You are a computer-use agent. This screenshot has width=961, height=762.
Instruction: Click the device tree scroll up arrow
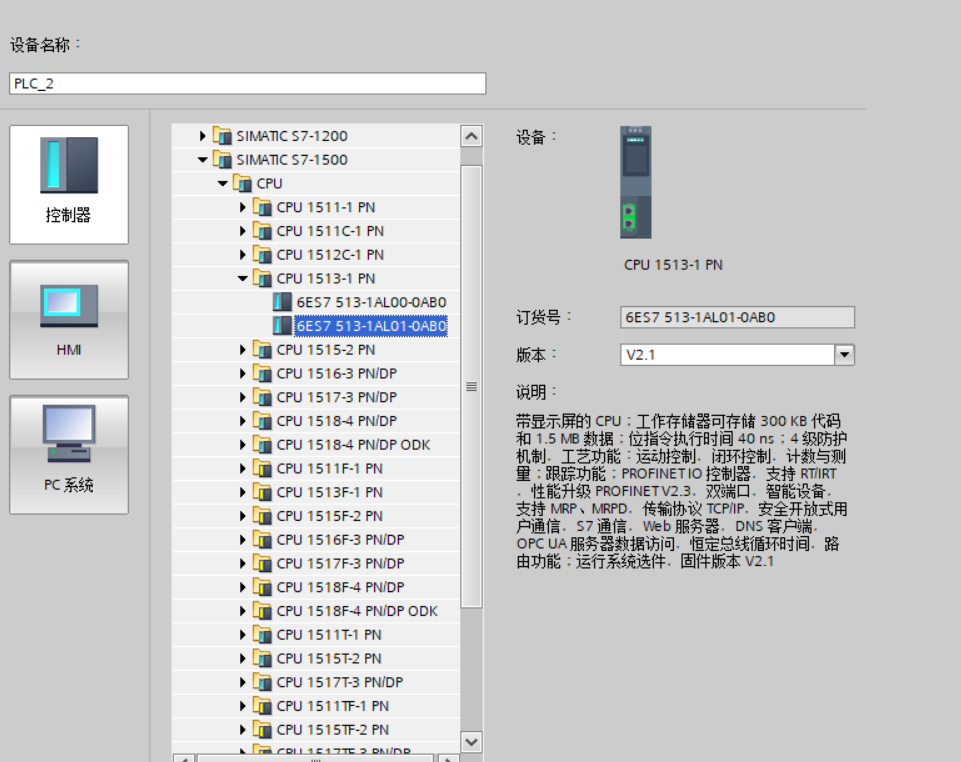[x=471, y=136]
